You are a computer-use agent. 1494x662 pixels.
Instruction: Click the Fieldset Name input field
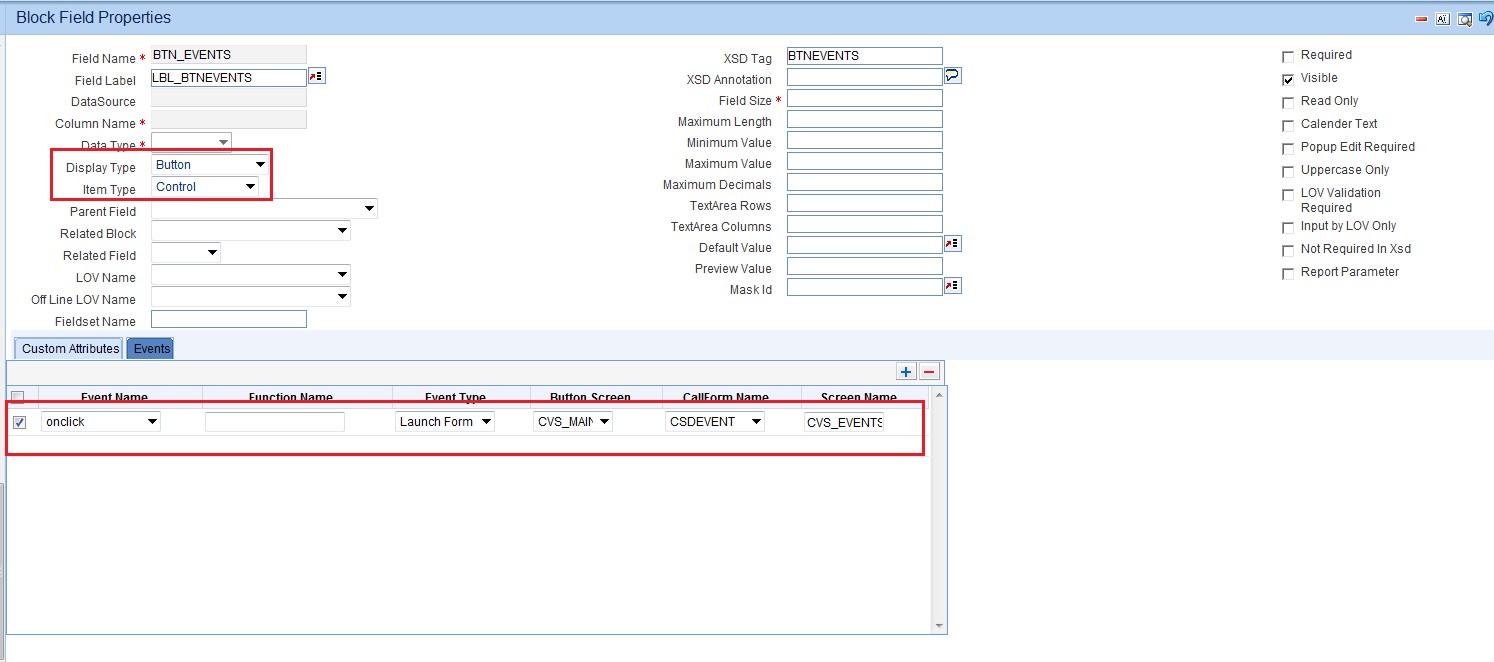[x=229, y=319]
